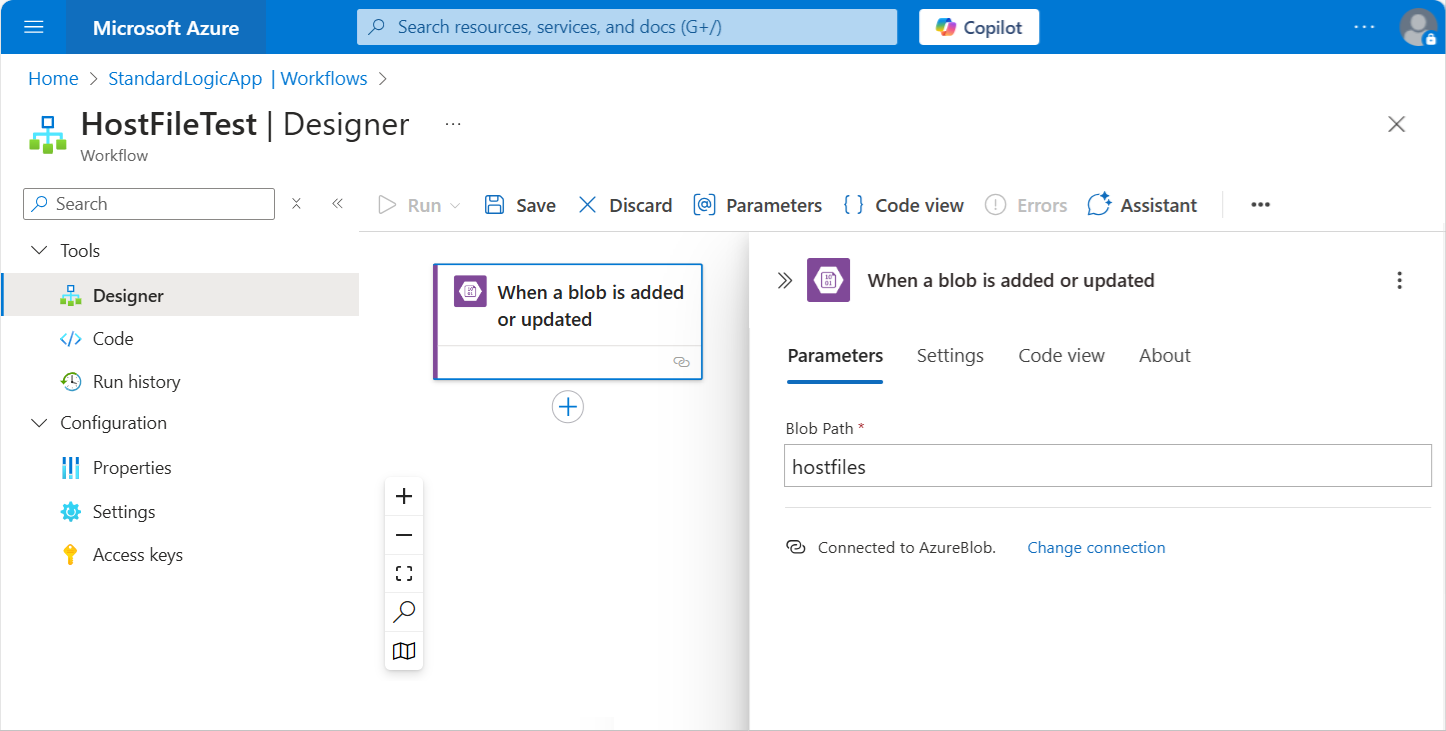
Task: Open the About tab
Action: 1165,356
